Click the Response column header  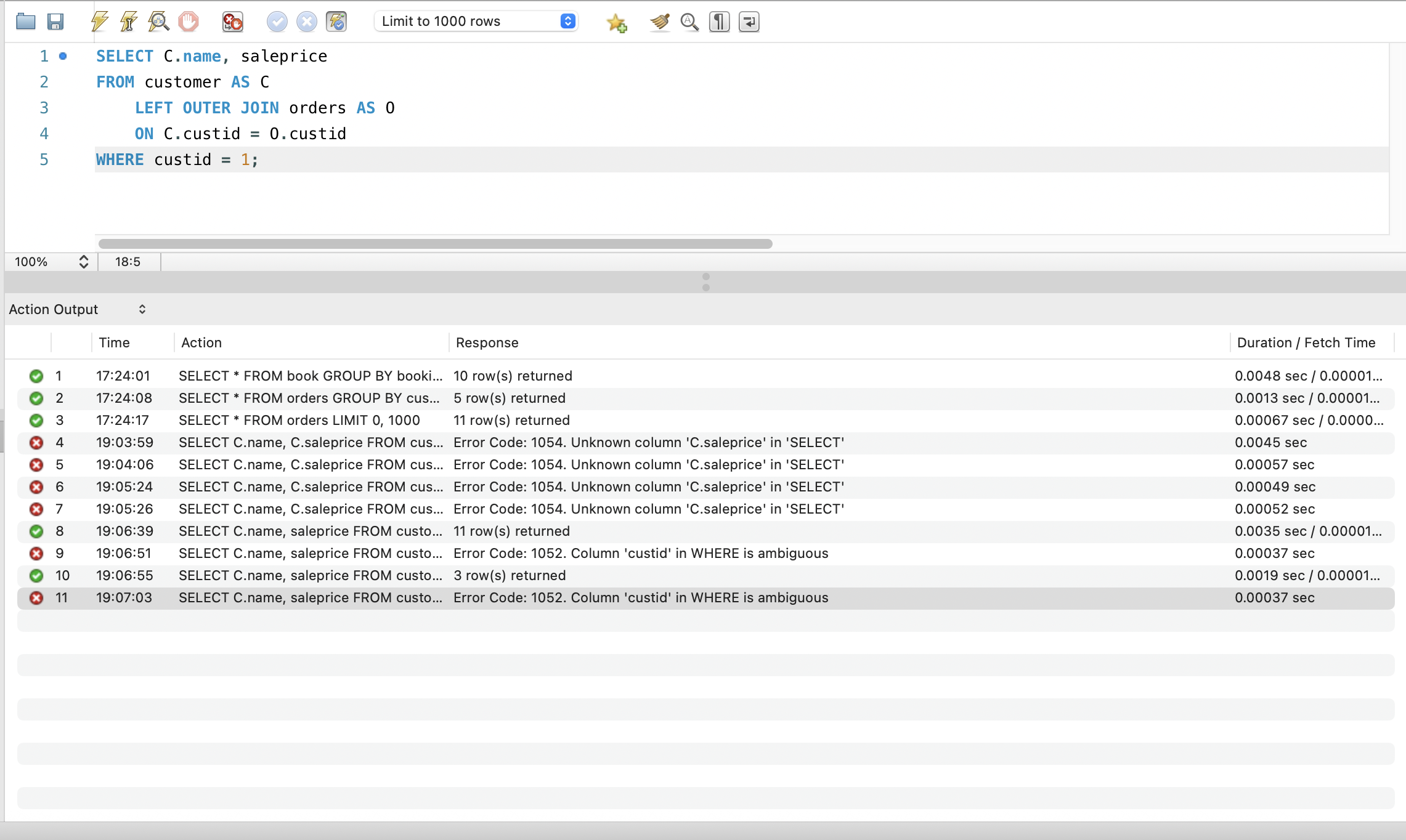(487, 343)
